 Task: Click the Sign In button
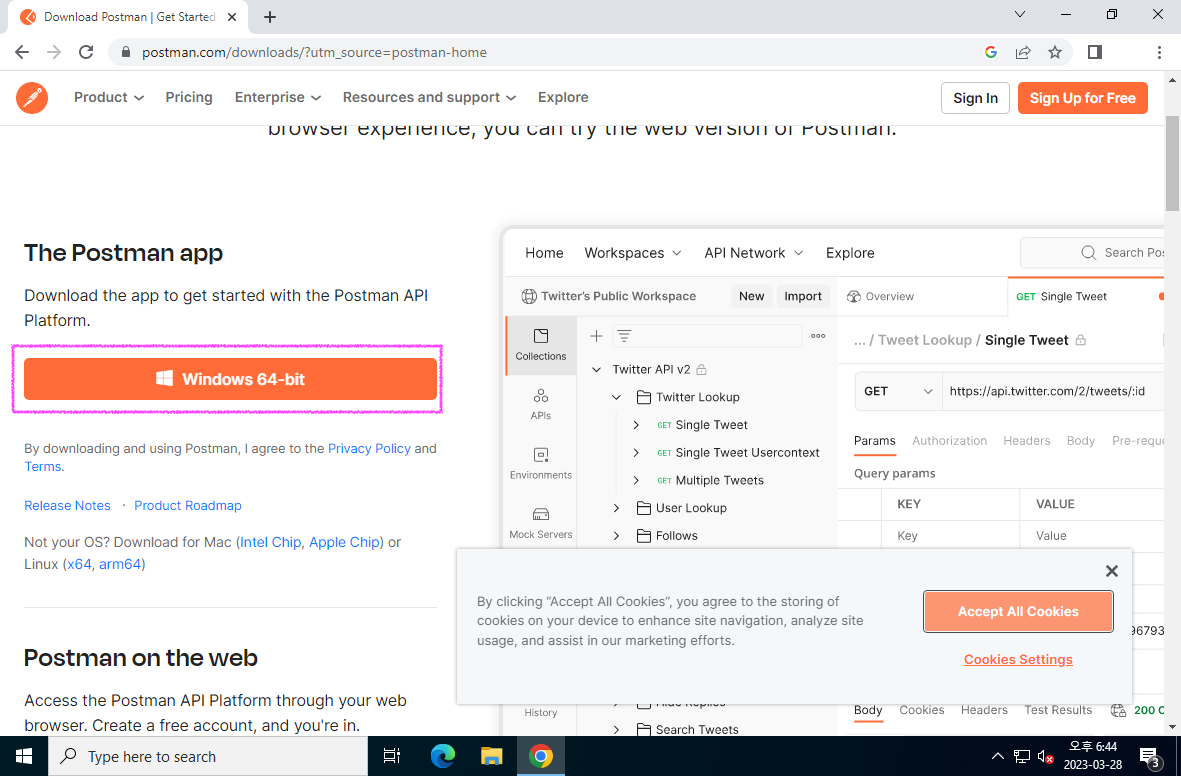(975, 98)
